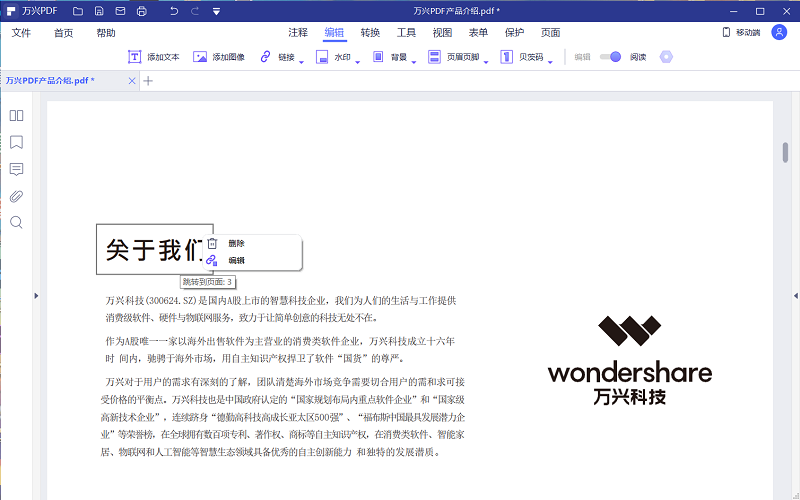
Task: Click the user account avatar icon
Action: 779,32
